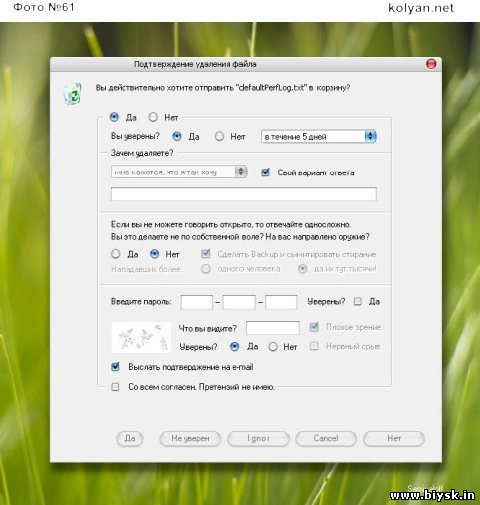This screenshot has width=480, height=505.
Task: Toggle 'Сделать Backup' checkbox
Action: (x=206, y=254)
